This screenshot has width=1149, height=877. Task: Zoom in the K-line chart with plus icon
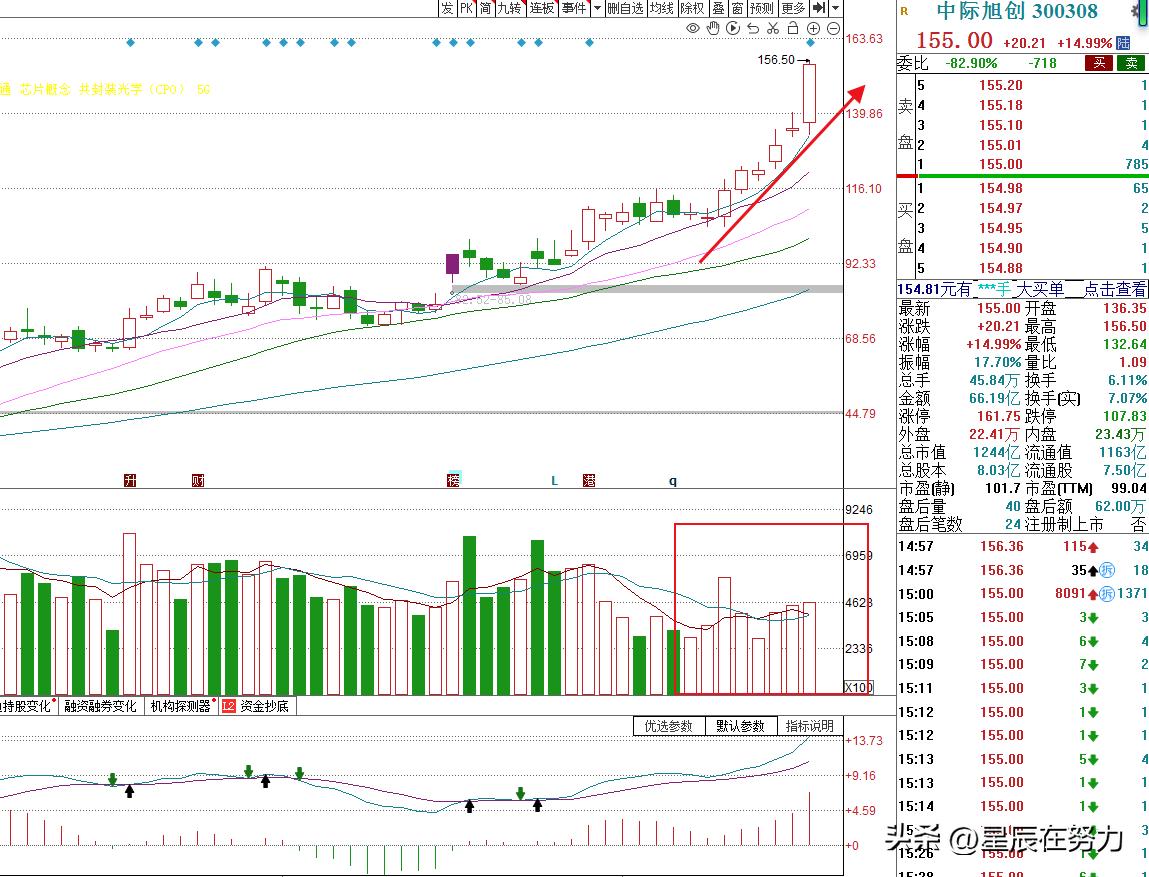click(813, 29)
